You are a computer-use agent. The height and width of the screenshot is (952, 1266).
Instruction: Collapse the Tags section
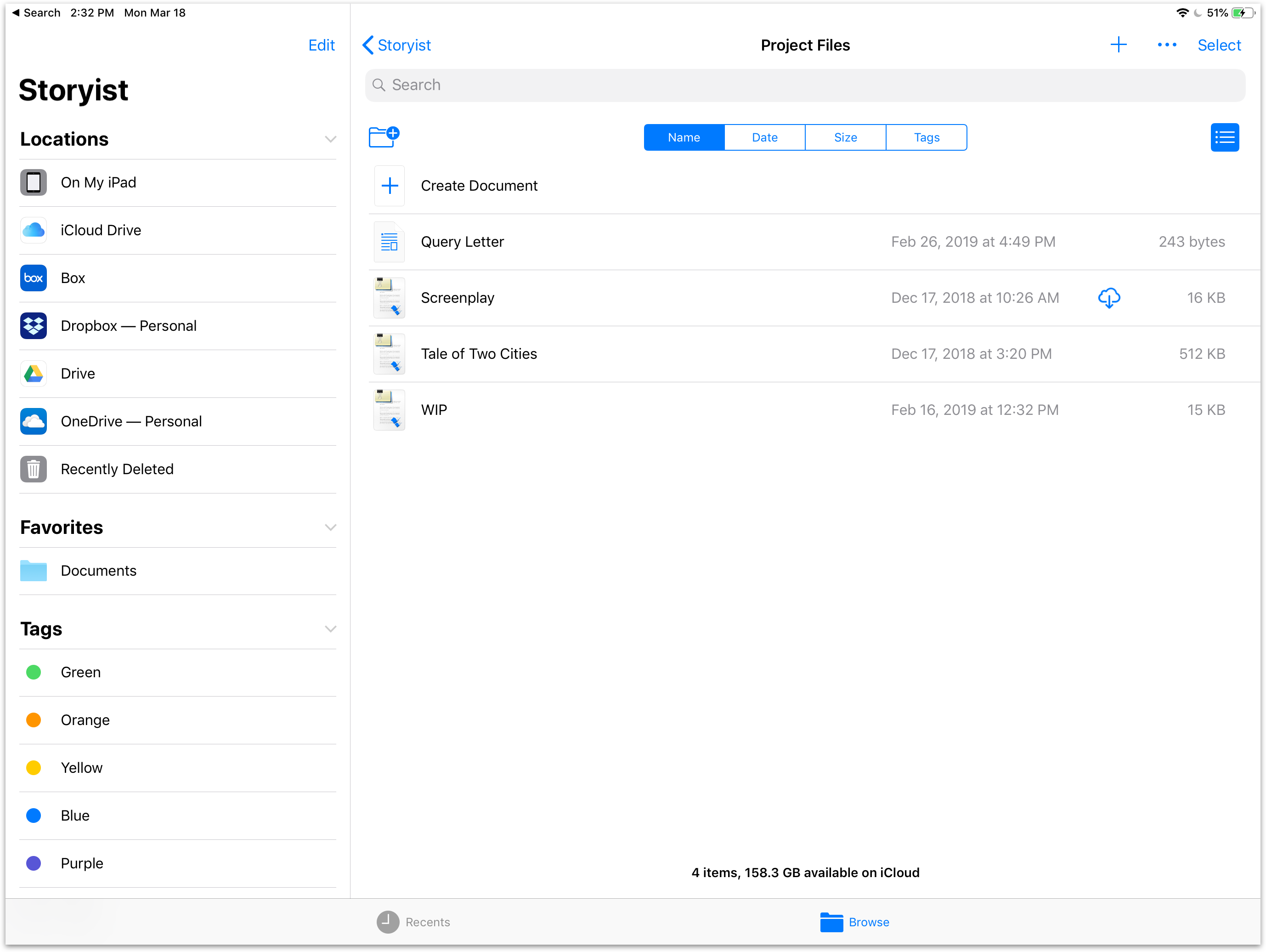click(330, 629)
